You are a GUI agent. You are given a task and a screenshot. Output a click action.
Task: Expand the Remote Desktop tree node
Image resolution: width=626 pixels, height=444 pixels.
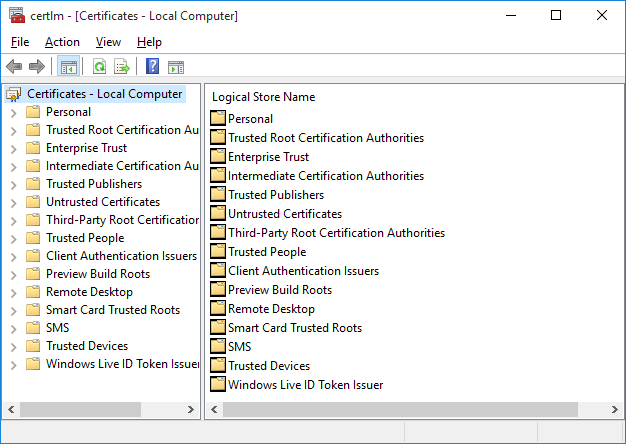point(13,292)
